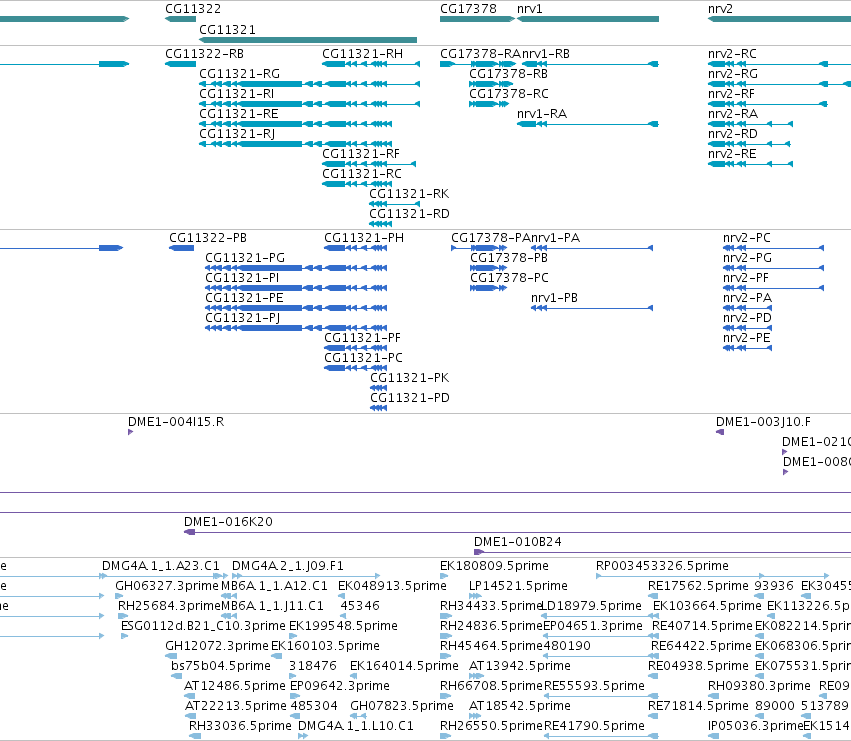Click BAC clone DME1-016K20
Image resolution: width=851 pixels, height=741 pixels.
(x=517, y=532)
